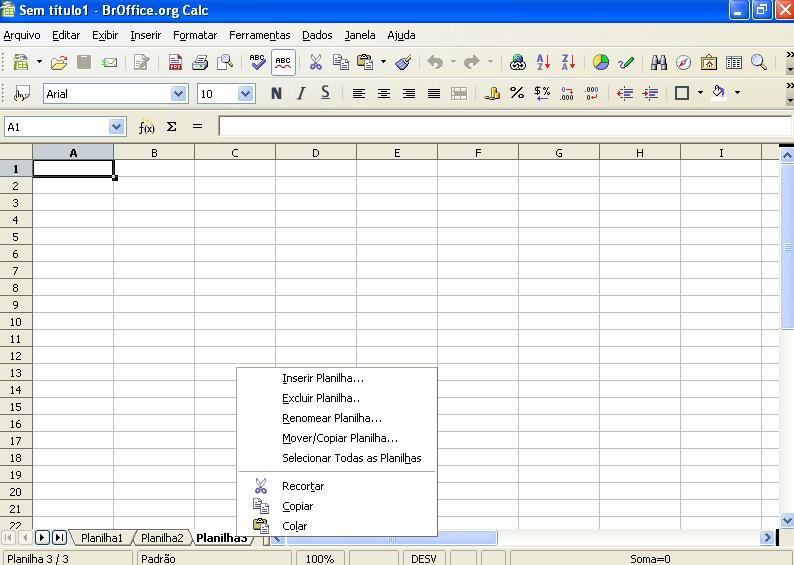This screenshot has height=565, width=794.
Task: Click the Sum sigma icon
Action: tap(171, 127)
